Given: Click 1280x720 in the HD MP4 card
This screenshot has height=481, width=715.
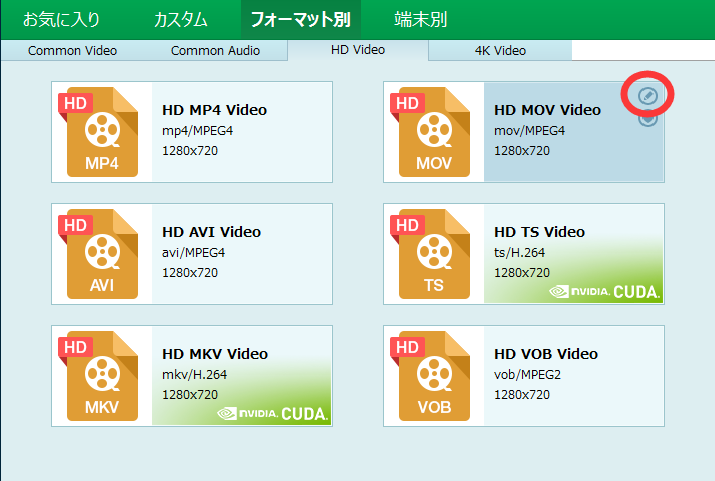Looking at the screenshot, I should pos(190,151).
